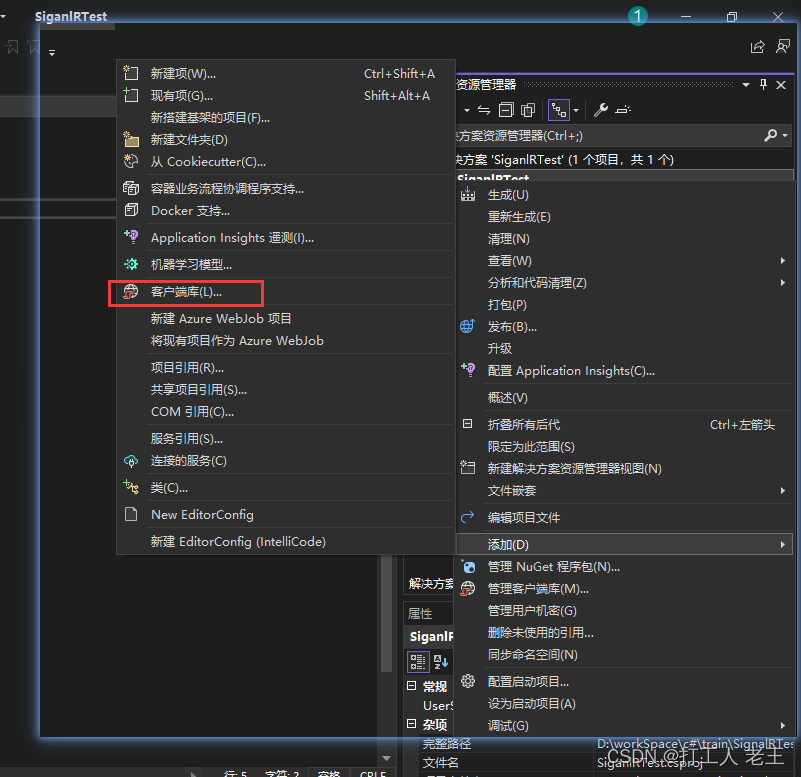Select 新建解决方案资源管理器视图(N)
This screenshot has width=801, height=777.
click(624, 468)
